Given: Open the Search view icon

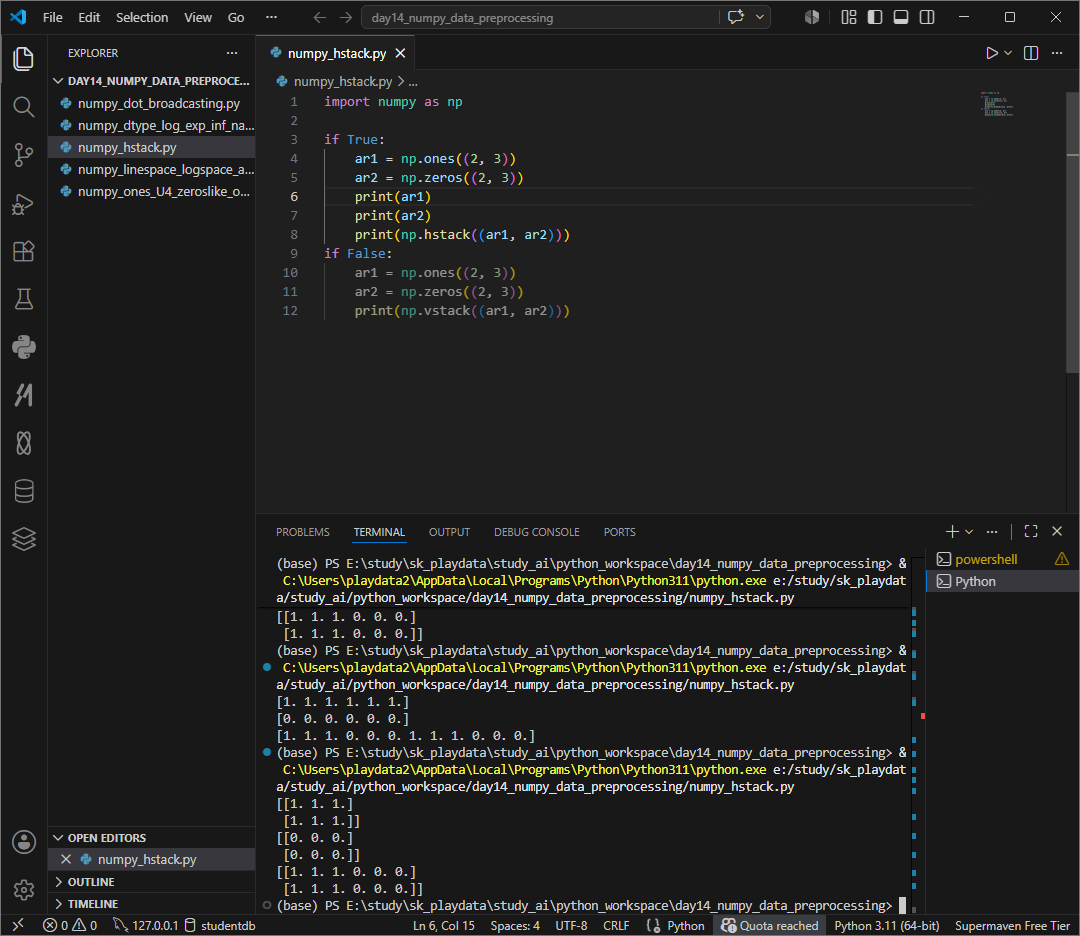Looking at the screenshot, I should 23,107.
